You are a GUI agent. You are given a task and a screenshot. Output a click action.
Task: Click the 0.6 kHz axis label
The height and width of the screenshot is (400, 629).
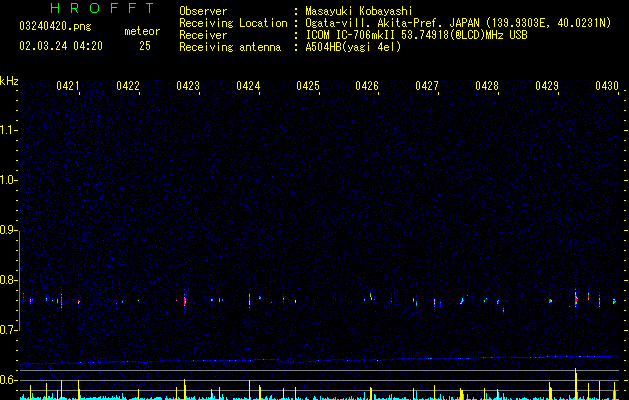click(8, 380)
